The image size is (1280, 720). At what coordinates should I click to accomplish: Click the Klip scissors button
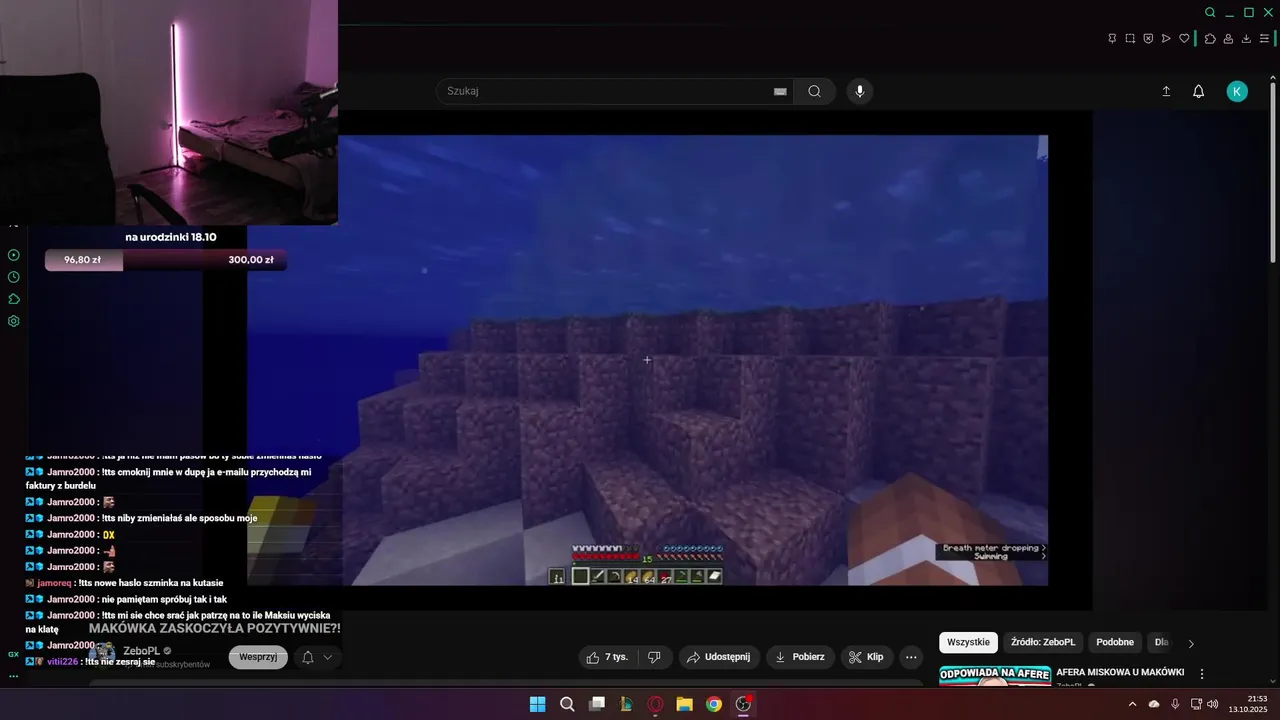pos(866,657)
